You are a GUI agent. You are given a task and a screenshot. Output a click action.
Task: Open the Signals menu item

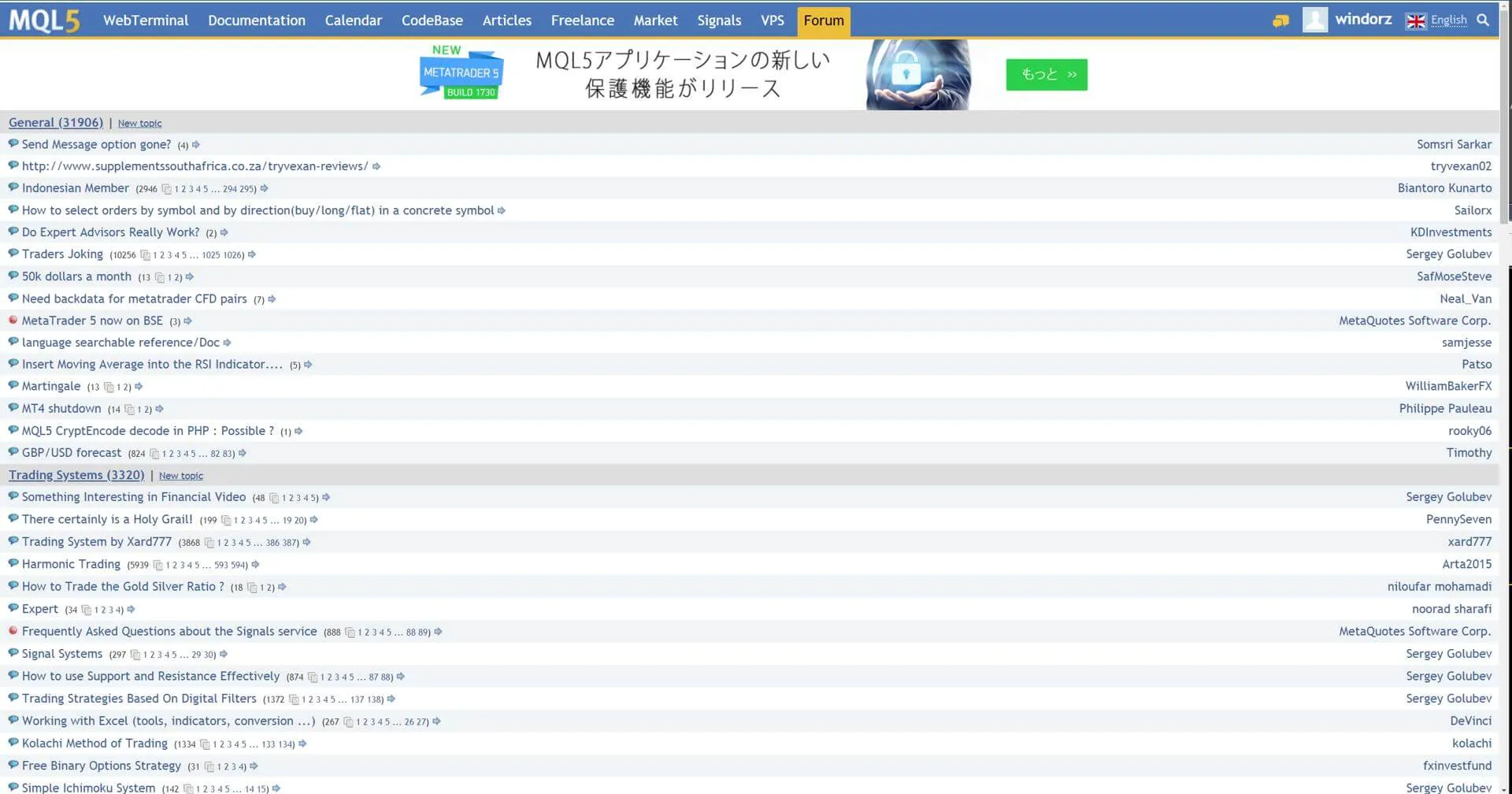coord(719,20)
